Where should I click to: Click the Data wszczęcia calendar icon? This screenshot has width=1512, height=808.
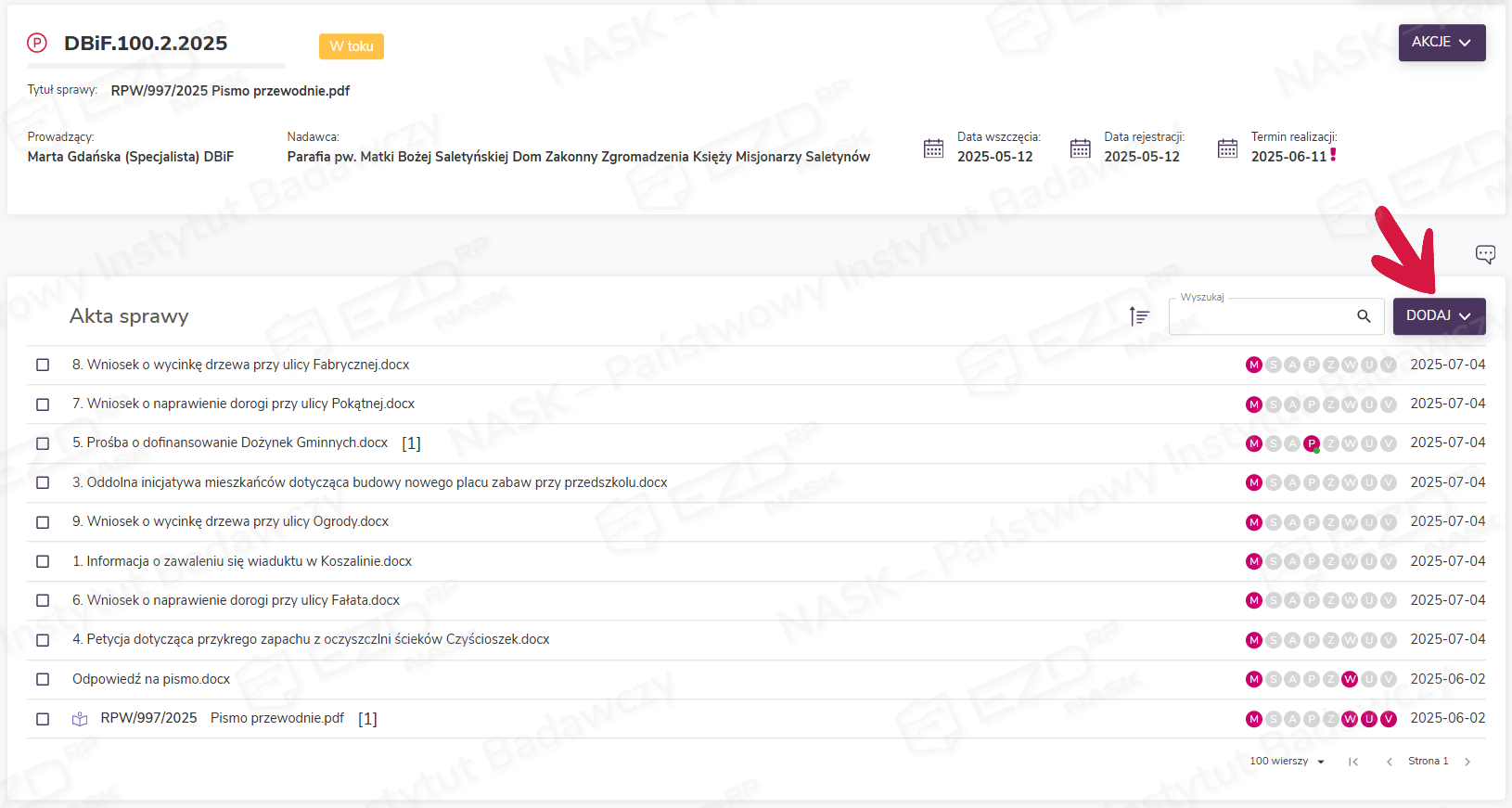coord(933,148)
